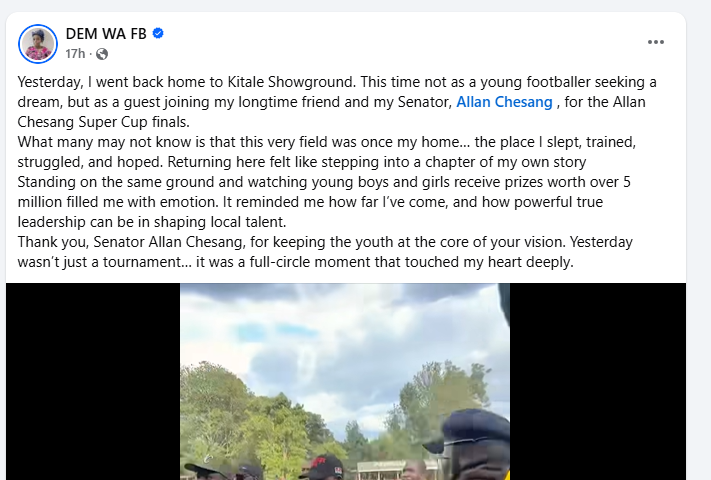Open the 17h post timestamp
The image size is (711, 480).
point(77,54)
